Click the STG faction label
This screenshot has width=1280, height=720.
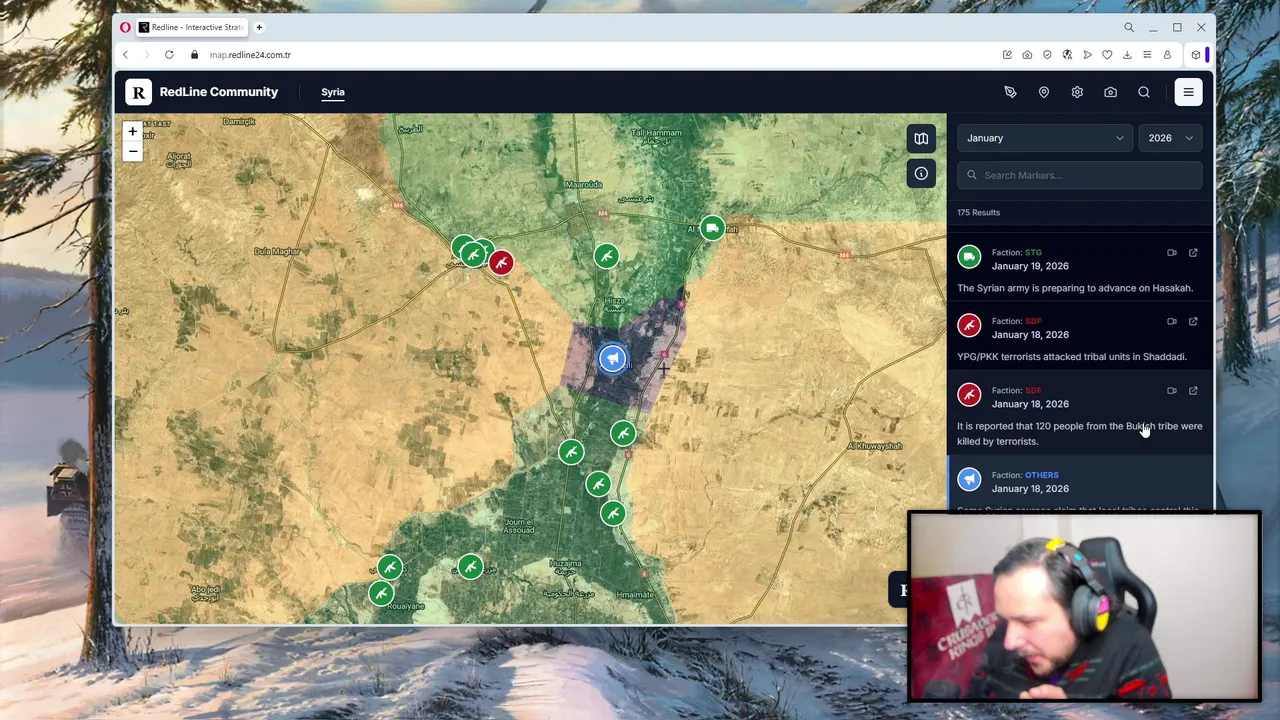click(1033, 252)
